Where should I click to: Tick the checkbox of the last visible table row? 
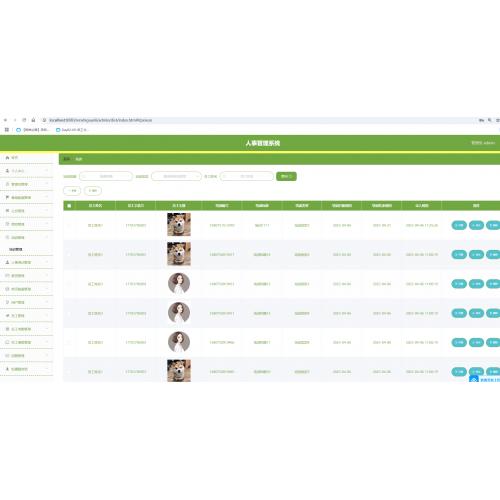[69, 371]
